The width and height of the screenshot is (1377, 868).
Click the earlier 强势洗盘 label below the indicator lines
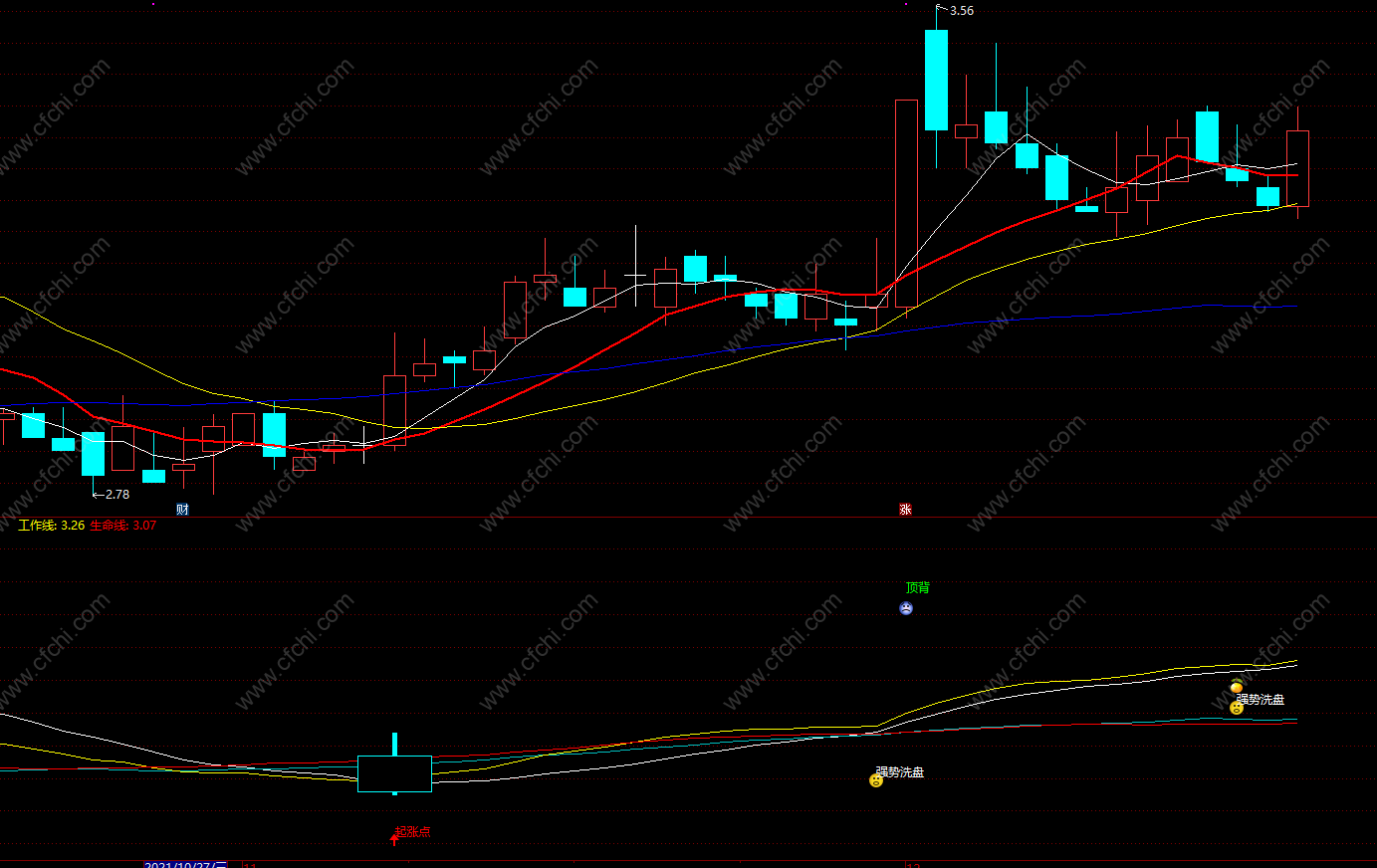(x=900, y=771)
